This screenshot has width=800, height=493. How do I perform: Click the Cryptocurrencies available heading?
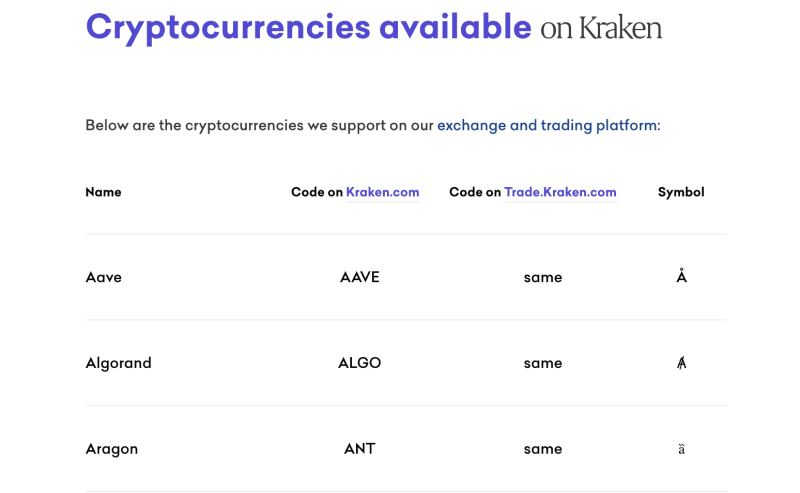pyautogui.click(x=309, y=28)
